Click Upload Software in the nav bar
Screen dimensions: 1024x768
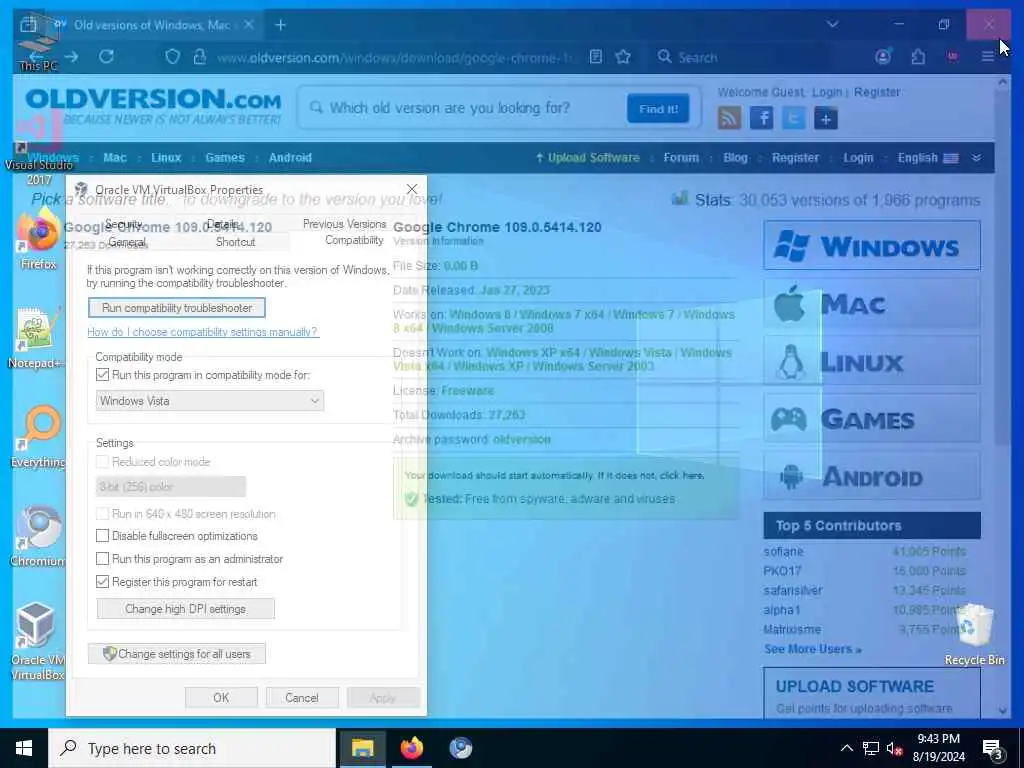click(587, 157)
